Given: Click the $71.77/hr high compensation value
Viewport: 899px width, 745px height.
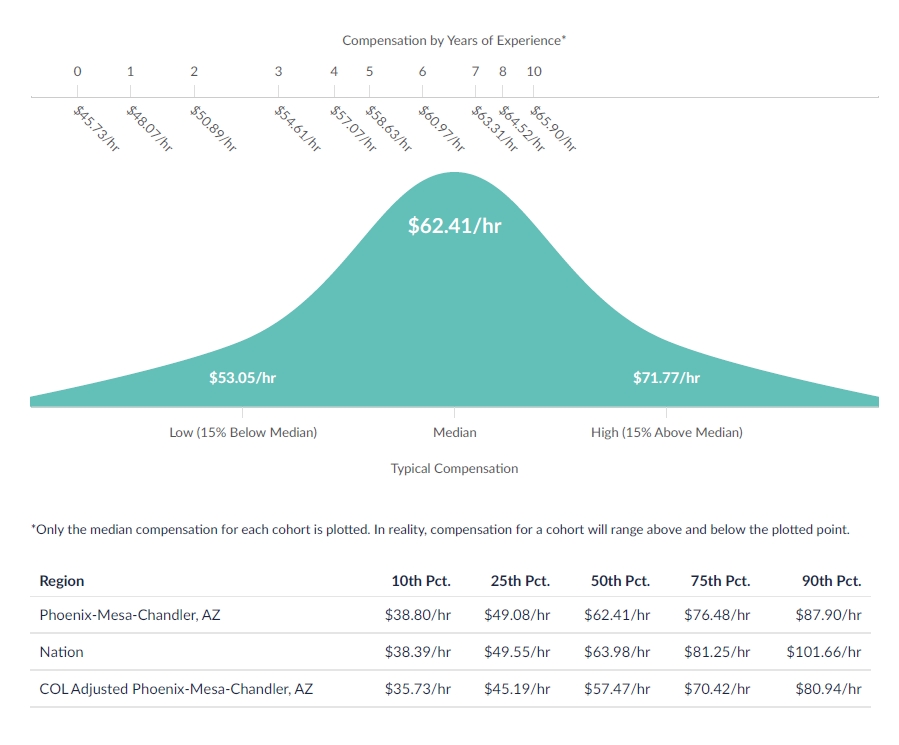Looking at the screenshot, I should tap(666, 377).
